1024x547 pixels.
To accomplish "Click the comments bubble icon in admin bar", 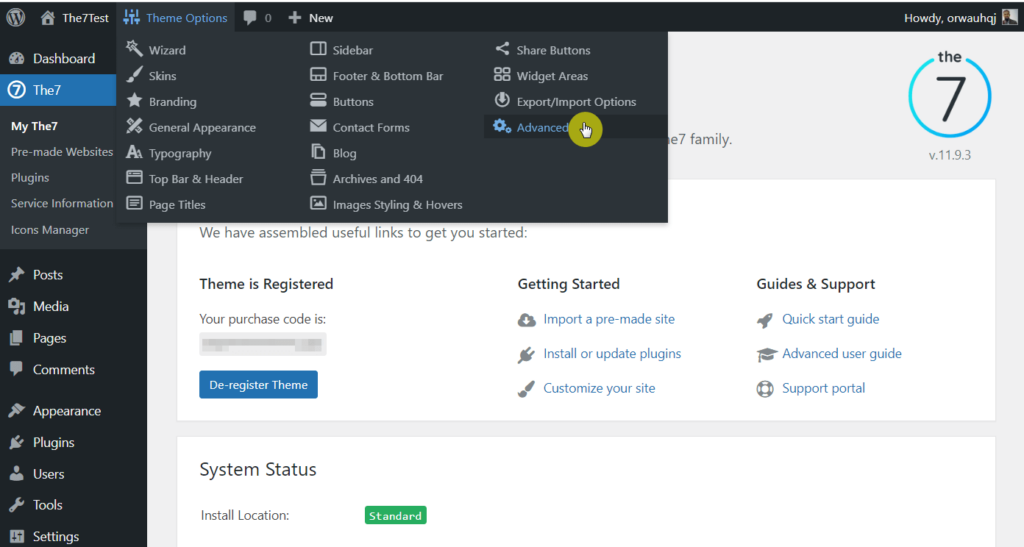I will (249, 18).
